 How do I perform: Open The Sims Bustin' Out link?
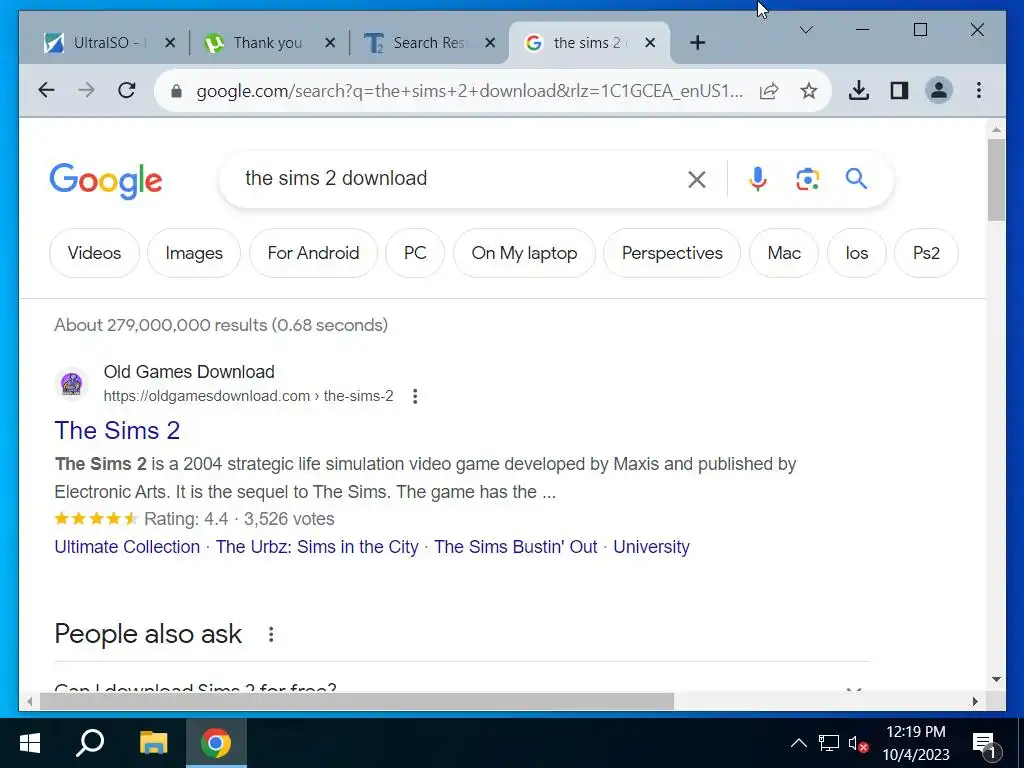516,547
